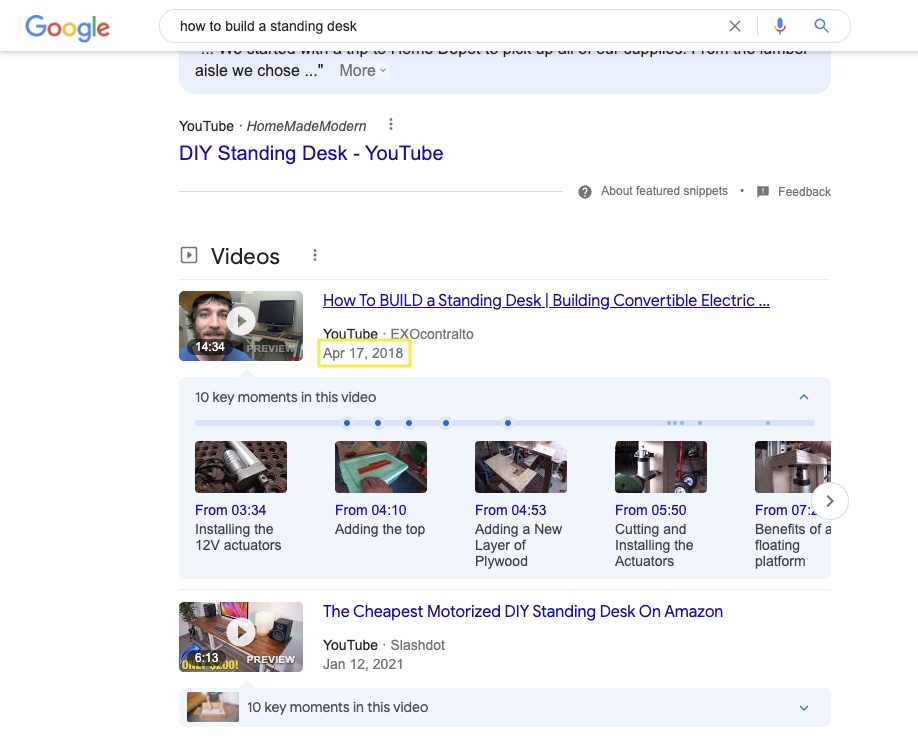Play the Slashdot video thumbnail preview
The width and height of the screenshot is (918, 736).
[x=241, y=637]
